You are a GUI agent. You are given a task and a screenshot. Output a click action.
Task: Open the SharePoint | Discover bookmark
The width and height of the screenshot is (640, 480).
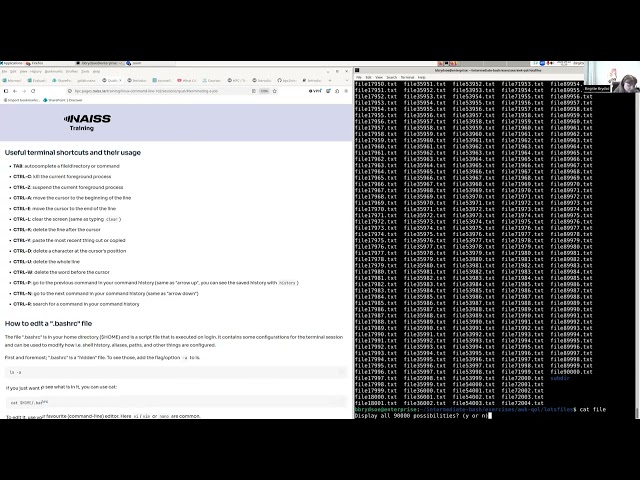click(63, 100)
